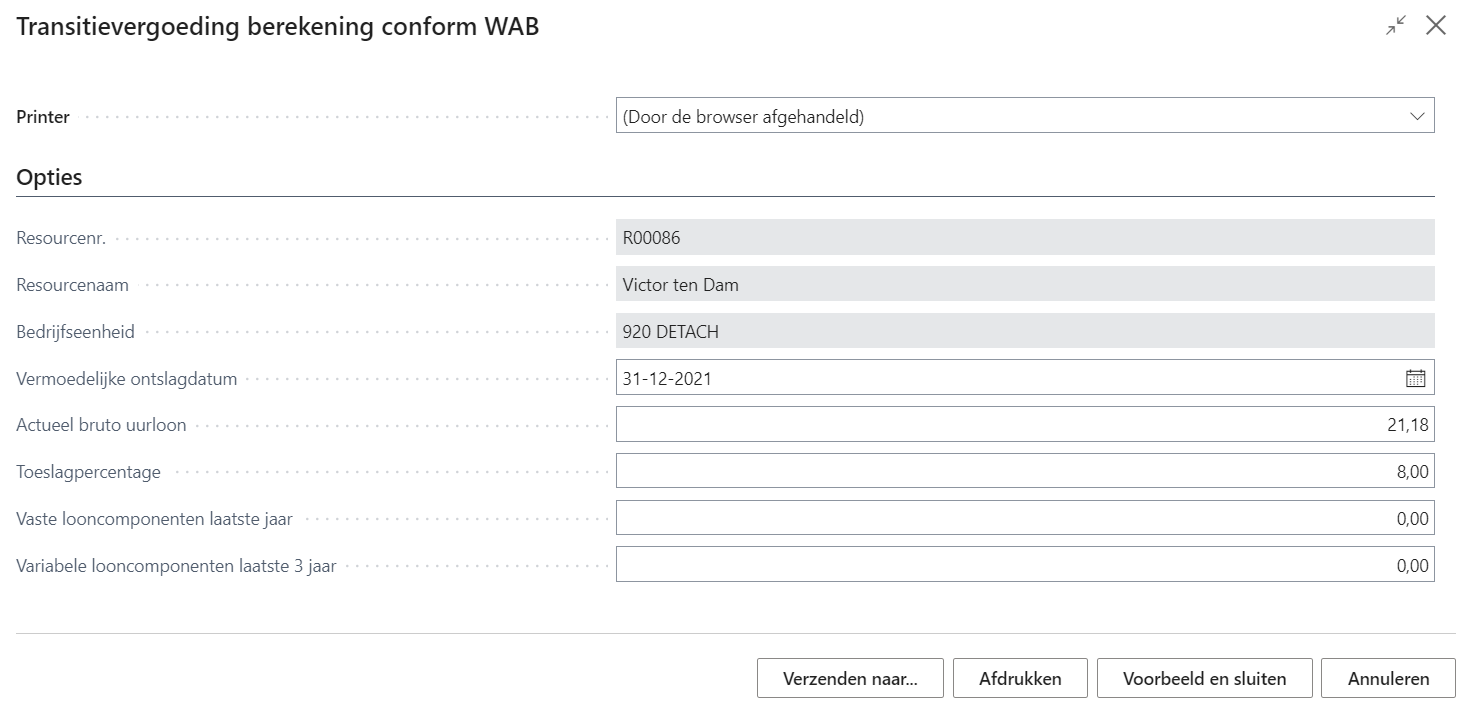Click the Bedrijfseenheid field 920 DETACH
This screenshot has width=1462, height=710.
(x=1024, y=332)
